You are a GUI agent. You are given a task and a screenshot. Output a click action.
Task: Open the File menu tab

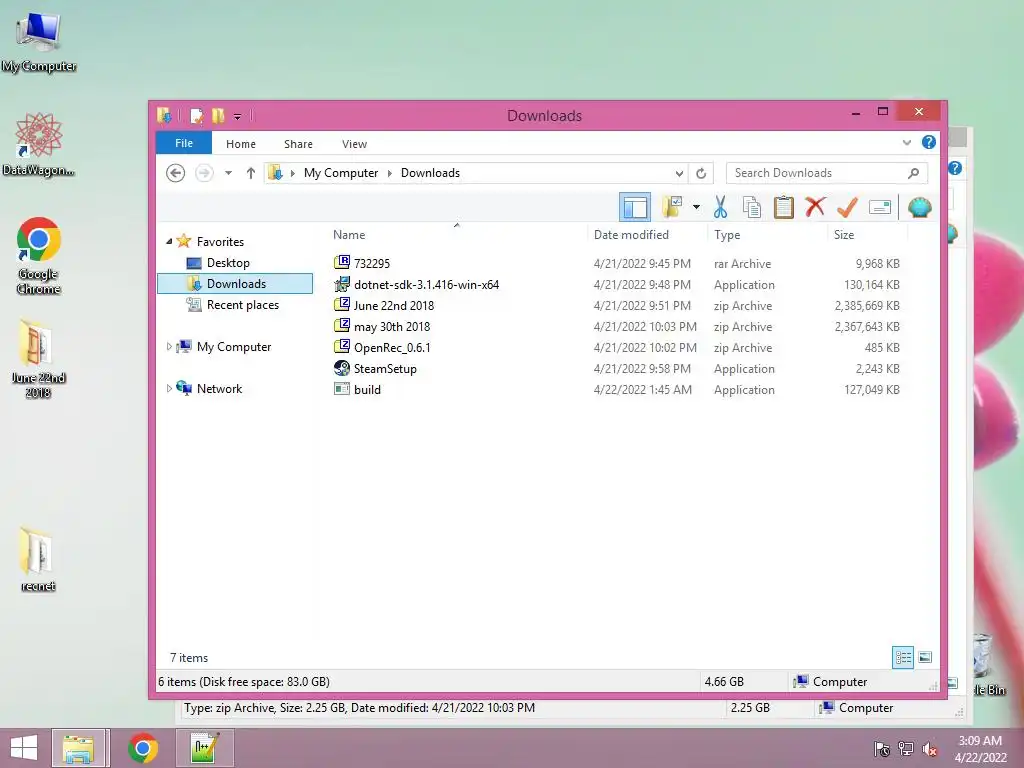184,143
